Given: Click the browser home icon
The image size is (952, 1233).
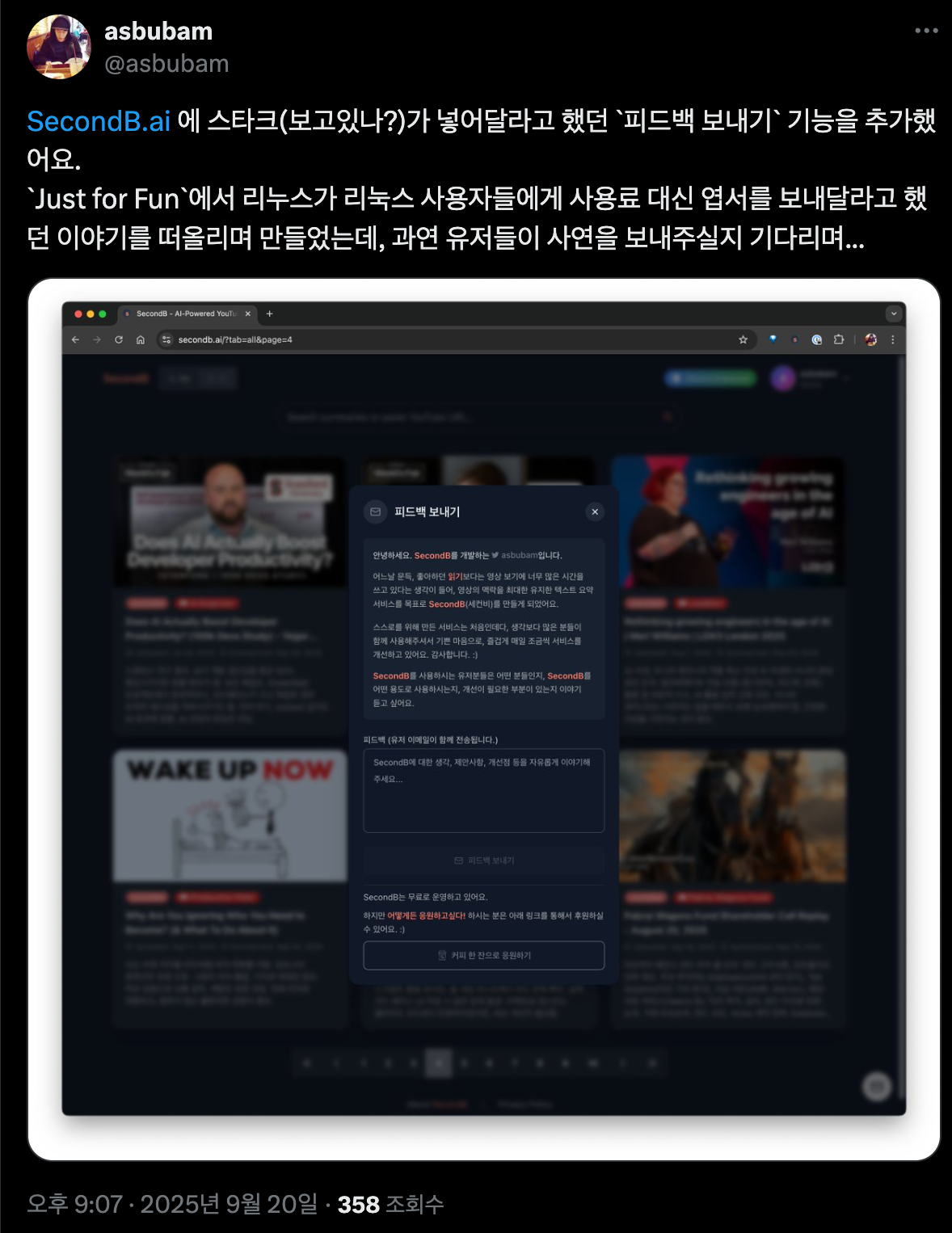Looking at the screenshot, I should click(x=141, y=339).
